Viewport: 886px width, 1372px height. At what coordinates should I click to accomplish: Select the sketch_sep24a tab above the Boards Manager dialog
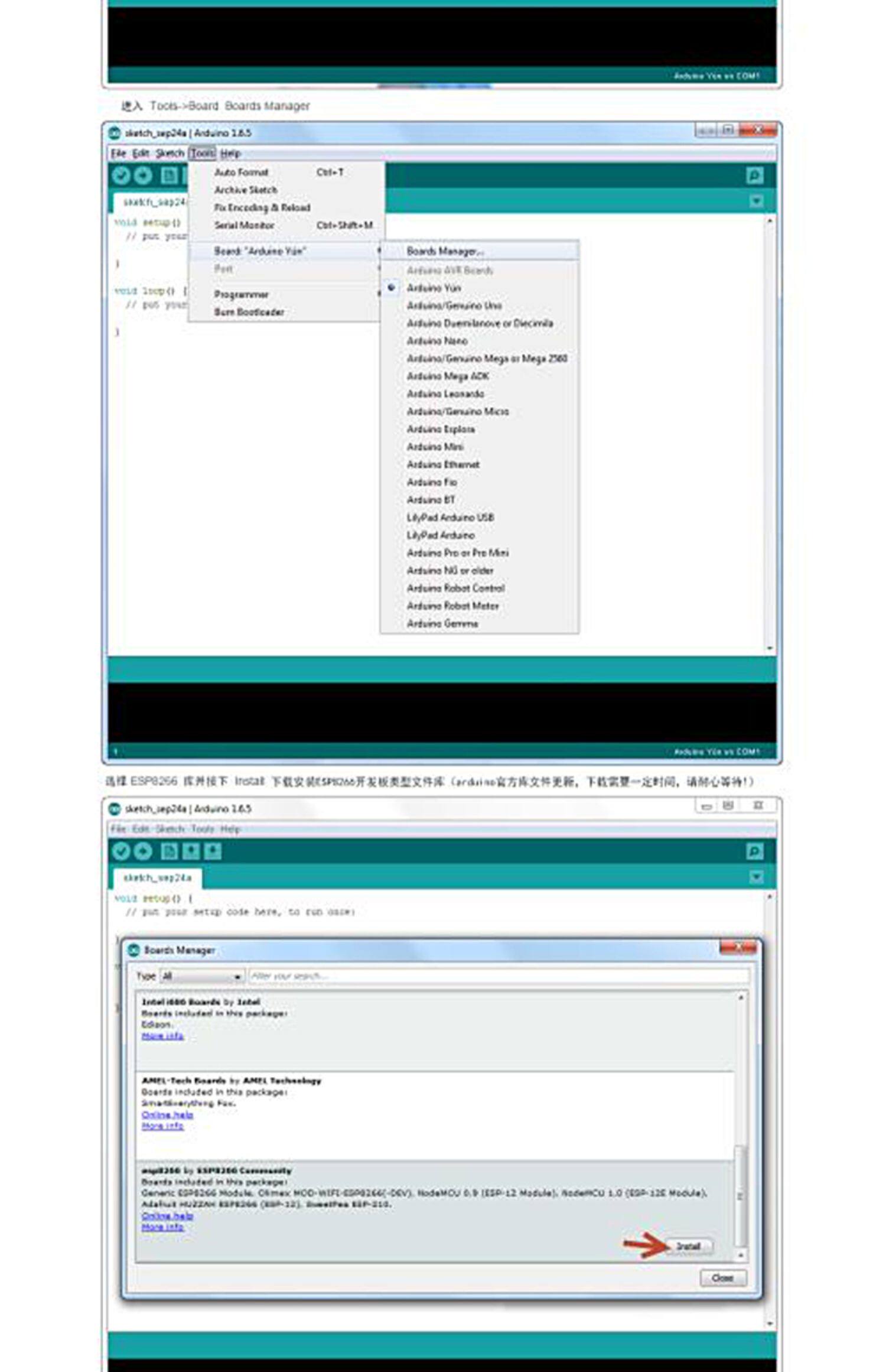pyautogui.click(x=157, y=878)
